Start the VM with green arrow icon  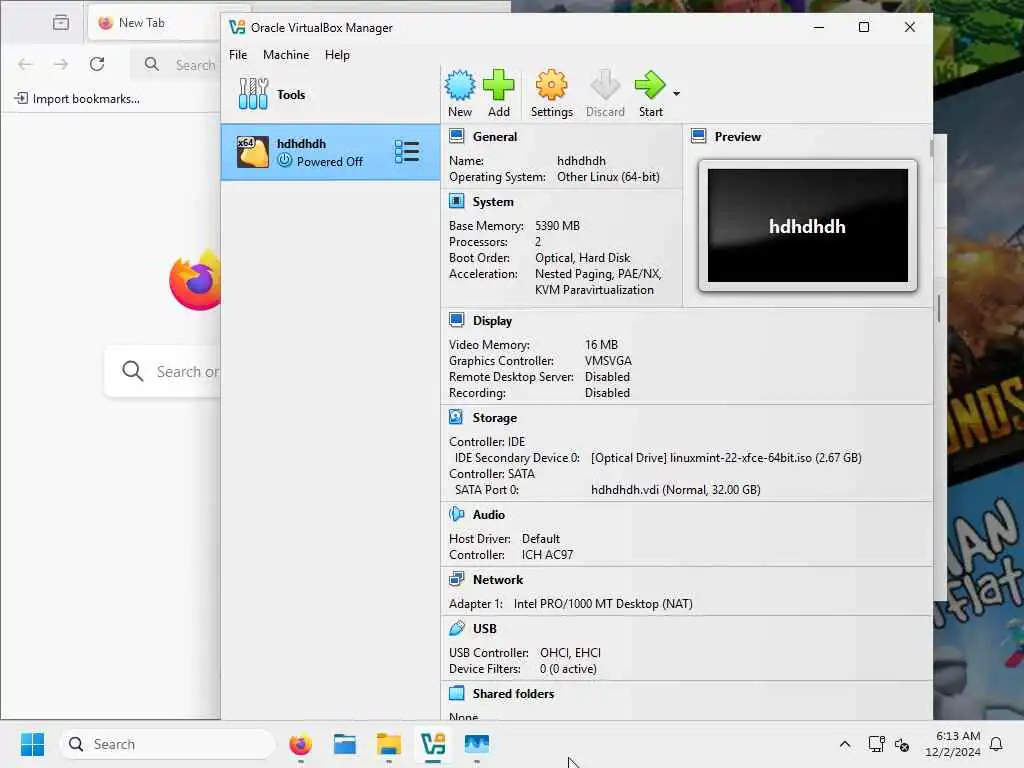650,86
